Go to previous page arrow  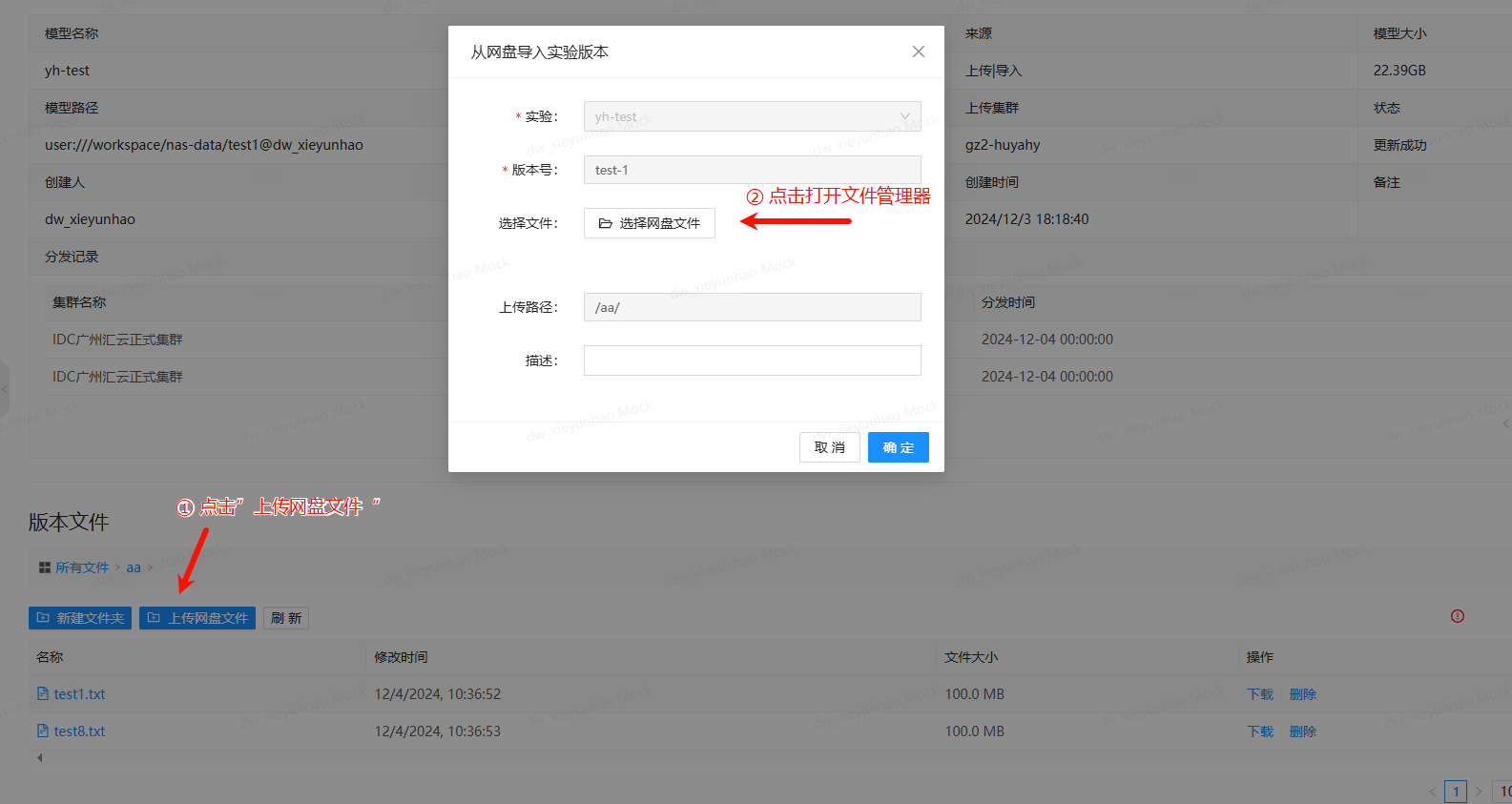(1433, 792)
